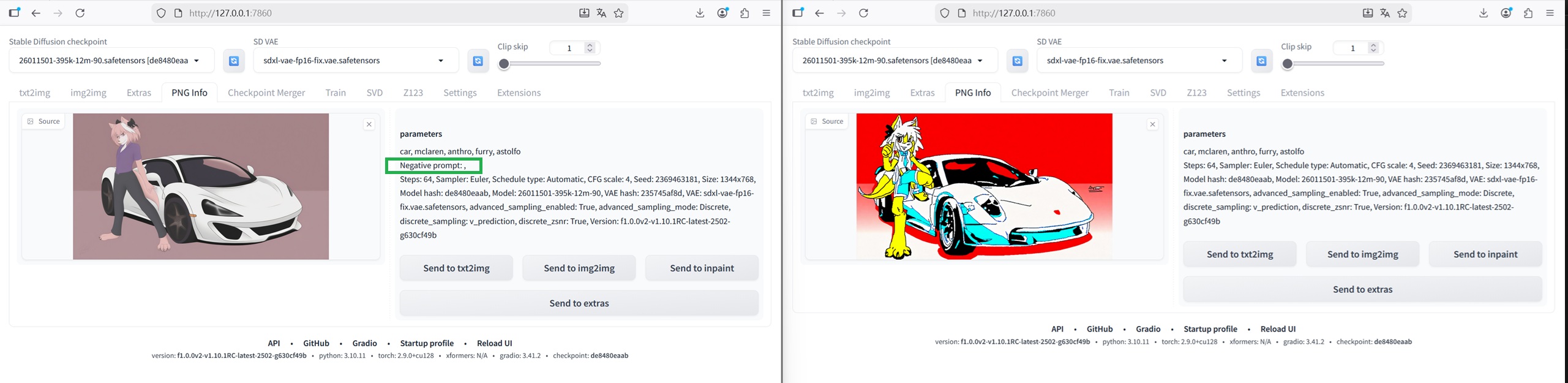Screen dimensions: 1568x383
Task: Switch to img2img tab in left window
Action: click(x=88, y=93)
